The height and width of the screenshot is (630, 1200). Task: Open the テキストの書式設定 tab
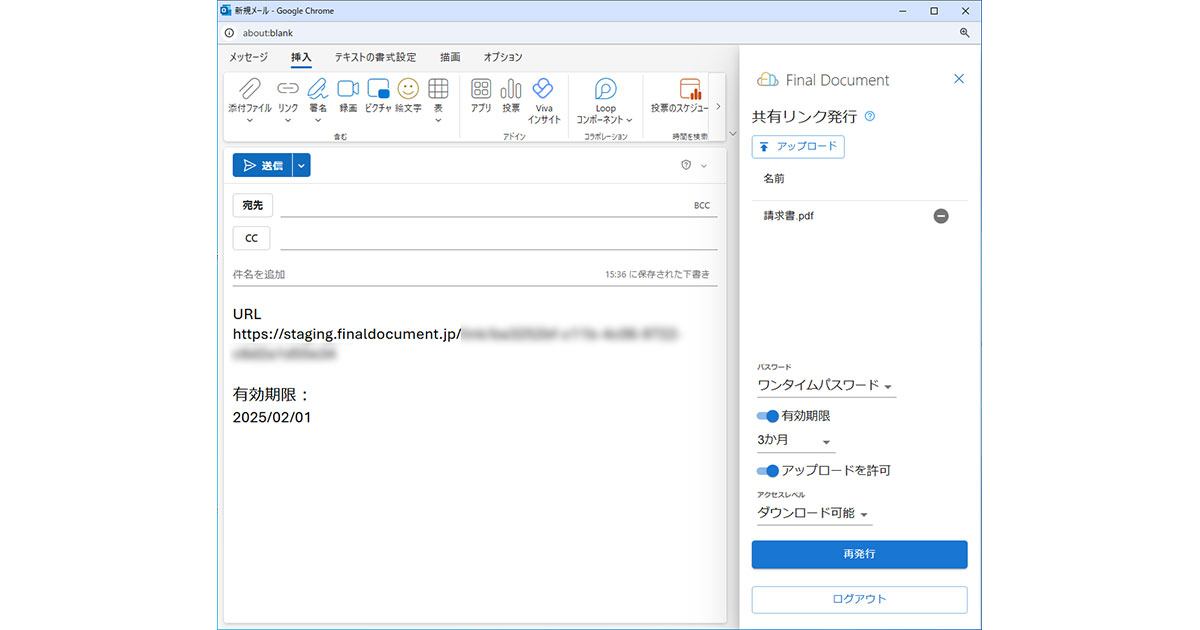point(375,57)
